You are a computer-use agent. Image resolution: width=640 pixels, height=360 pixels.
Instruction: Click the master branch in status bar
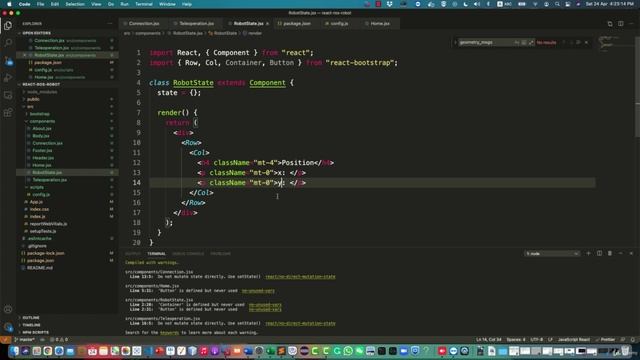tap(24, 340)
